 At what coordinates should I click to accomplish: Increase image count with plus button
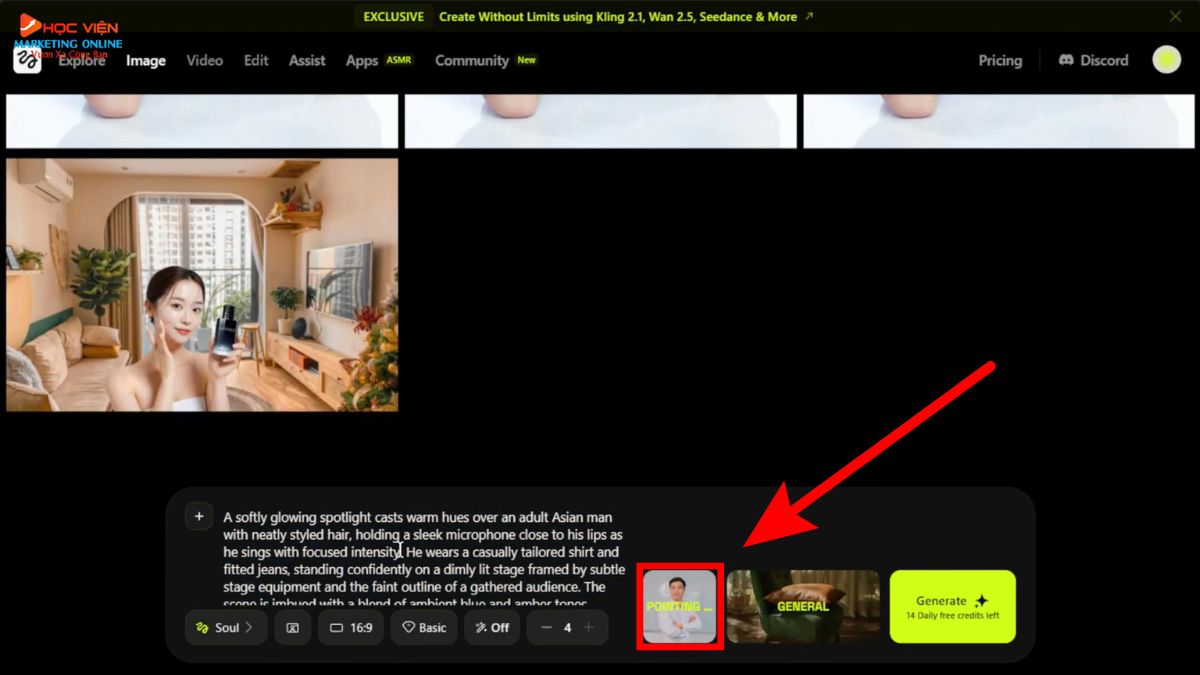click(x=589, y=628)
